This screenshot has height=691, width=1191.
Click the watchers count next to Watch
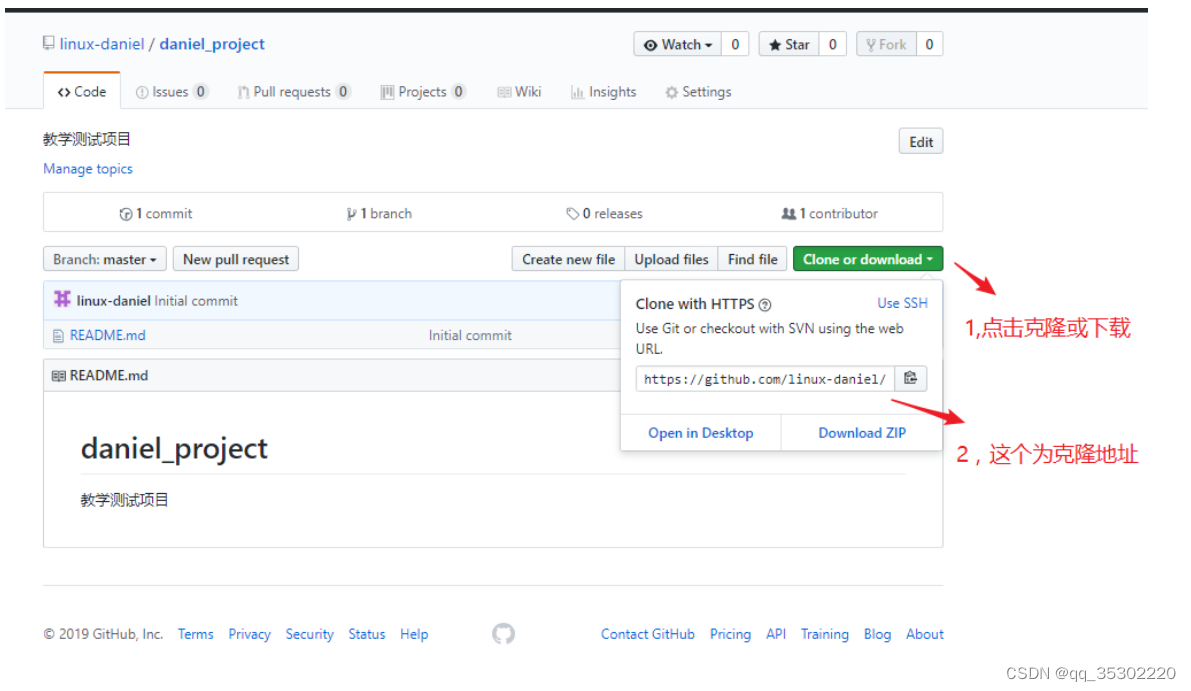[x=735, y=45]
